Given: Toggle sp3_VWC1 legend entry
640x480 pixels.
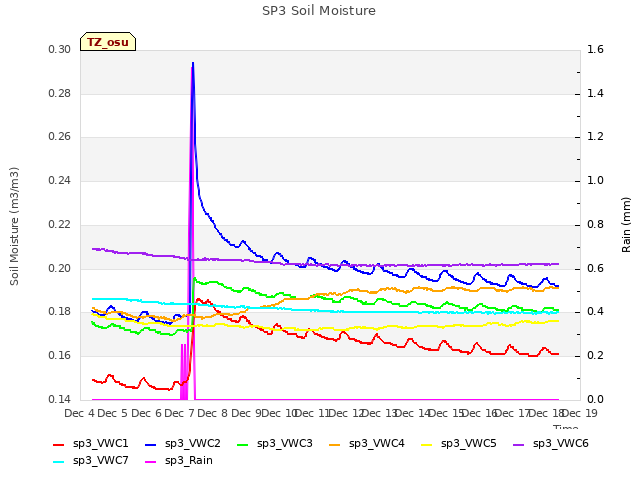Looking at the screenshot, I should coord(91,444).
